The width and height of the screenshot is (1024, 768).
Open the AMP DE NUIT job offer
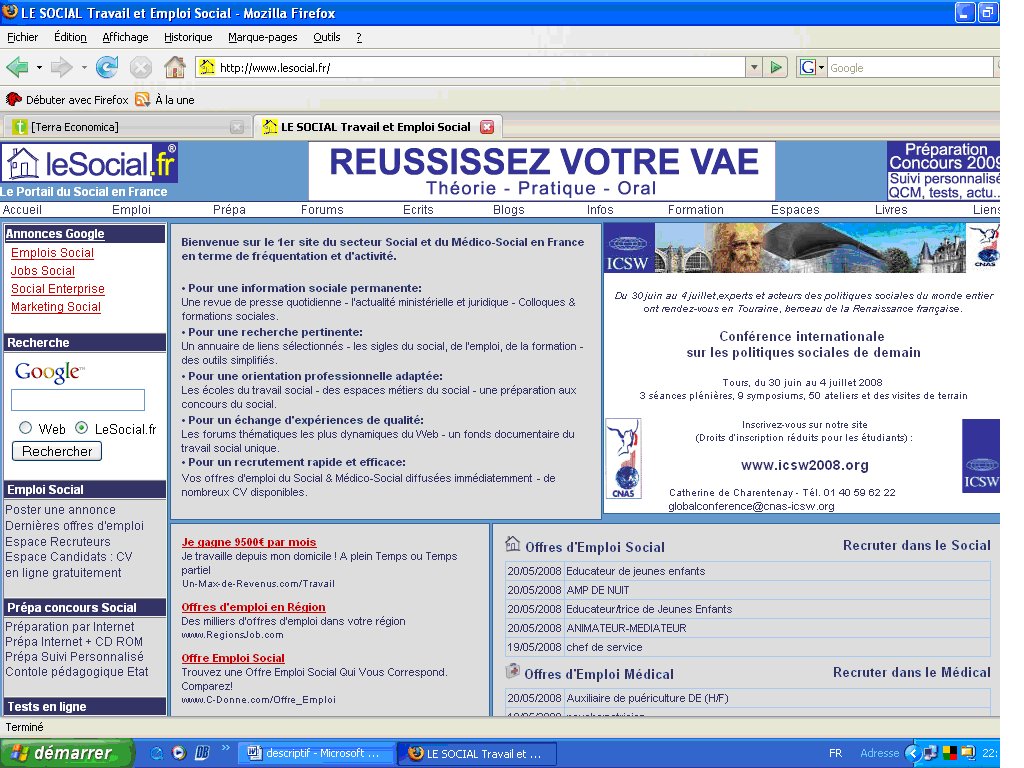click(598, 590)
